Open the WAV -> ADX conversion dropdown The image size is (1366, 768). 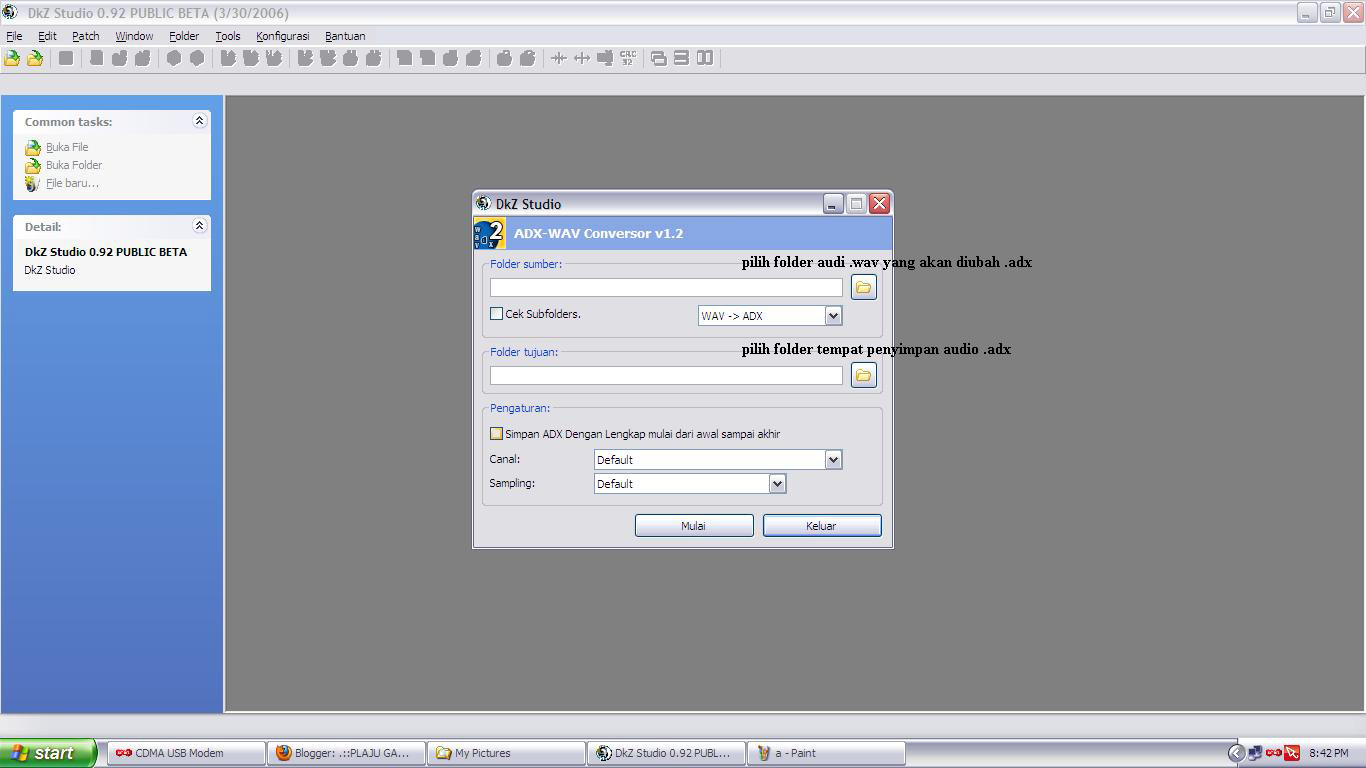833,316
